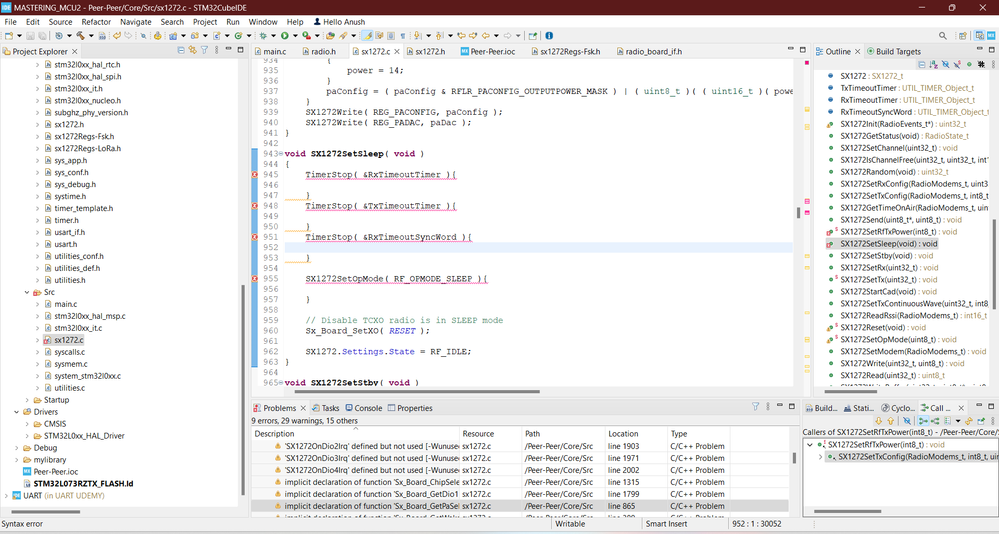Click the Hide Static Members icon in Outline
Viewport: 999px width, 534px height.
tap(957, 64)
